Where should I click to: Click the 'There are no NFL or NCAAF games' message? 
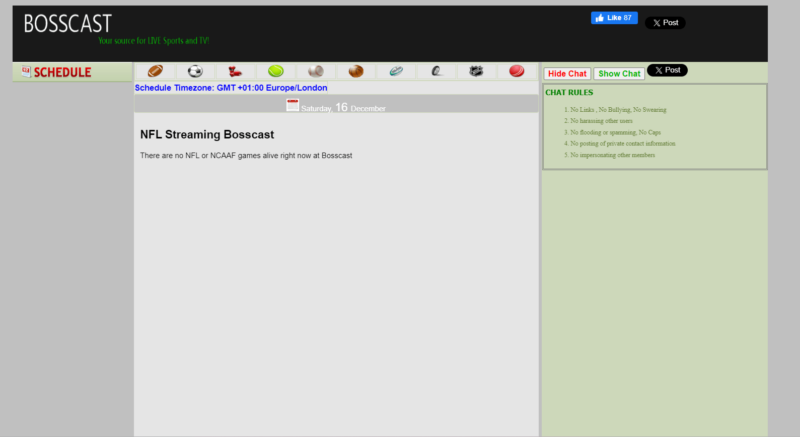246,156
